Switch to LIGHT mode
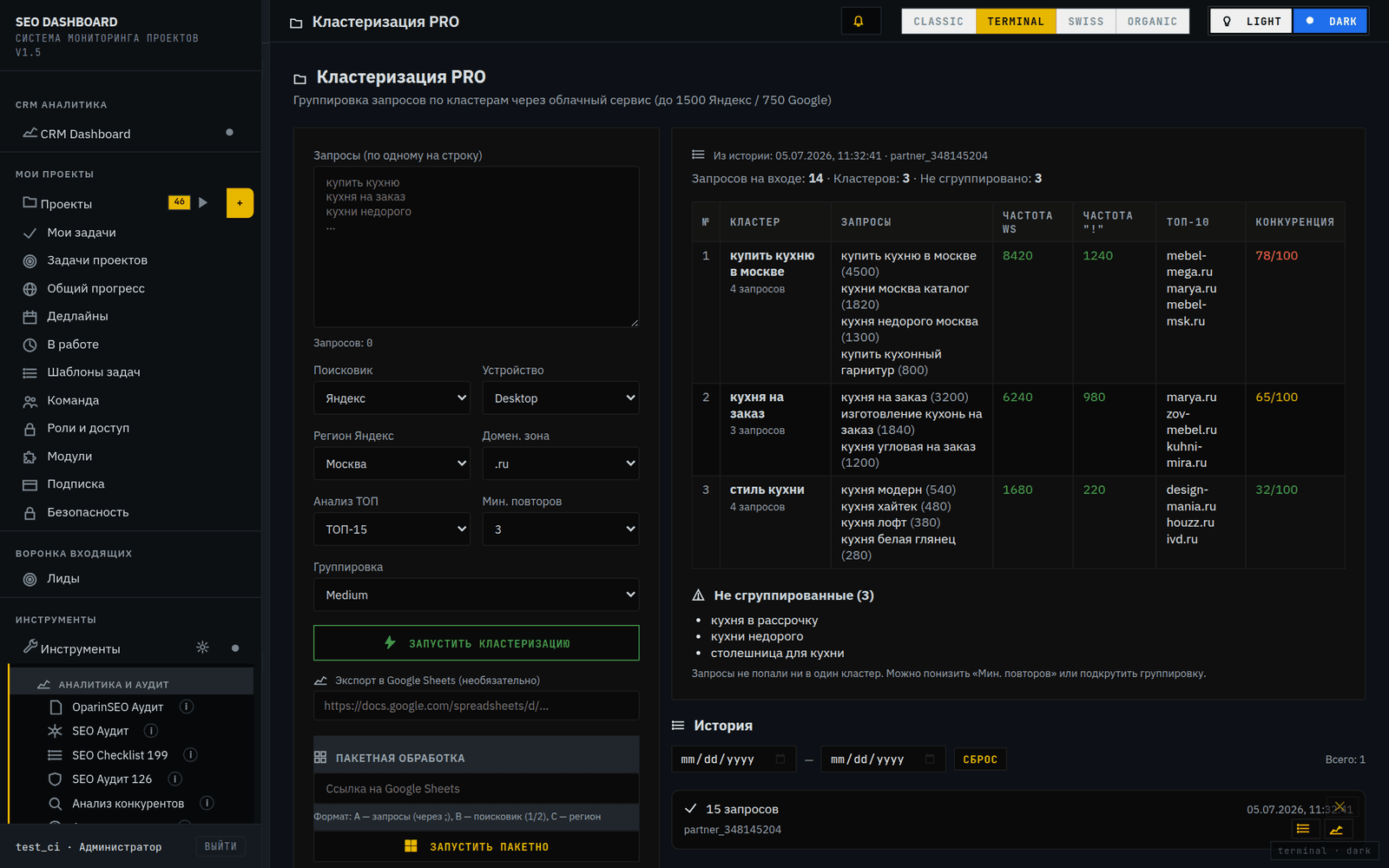The image size is (1389, 868). pyautogui.click(x=1251, y=22)
